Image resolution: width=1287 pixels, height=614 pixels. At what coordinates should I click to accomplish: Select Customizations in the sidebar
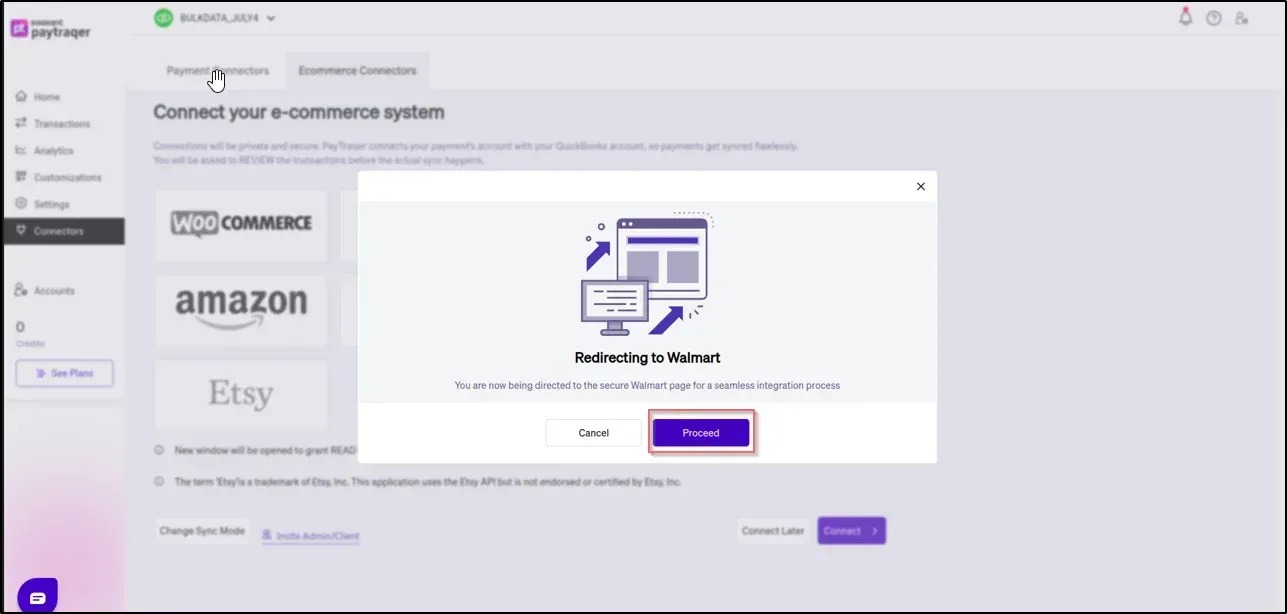click(x=67, y=178)
